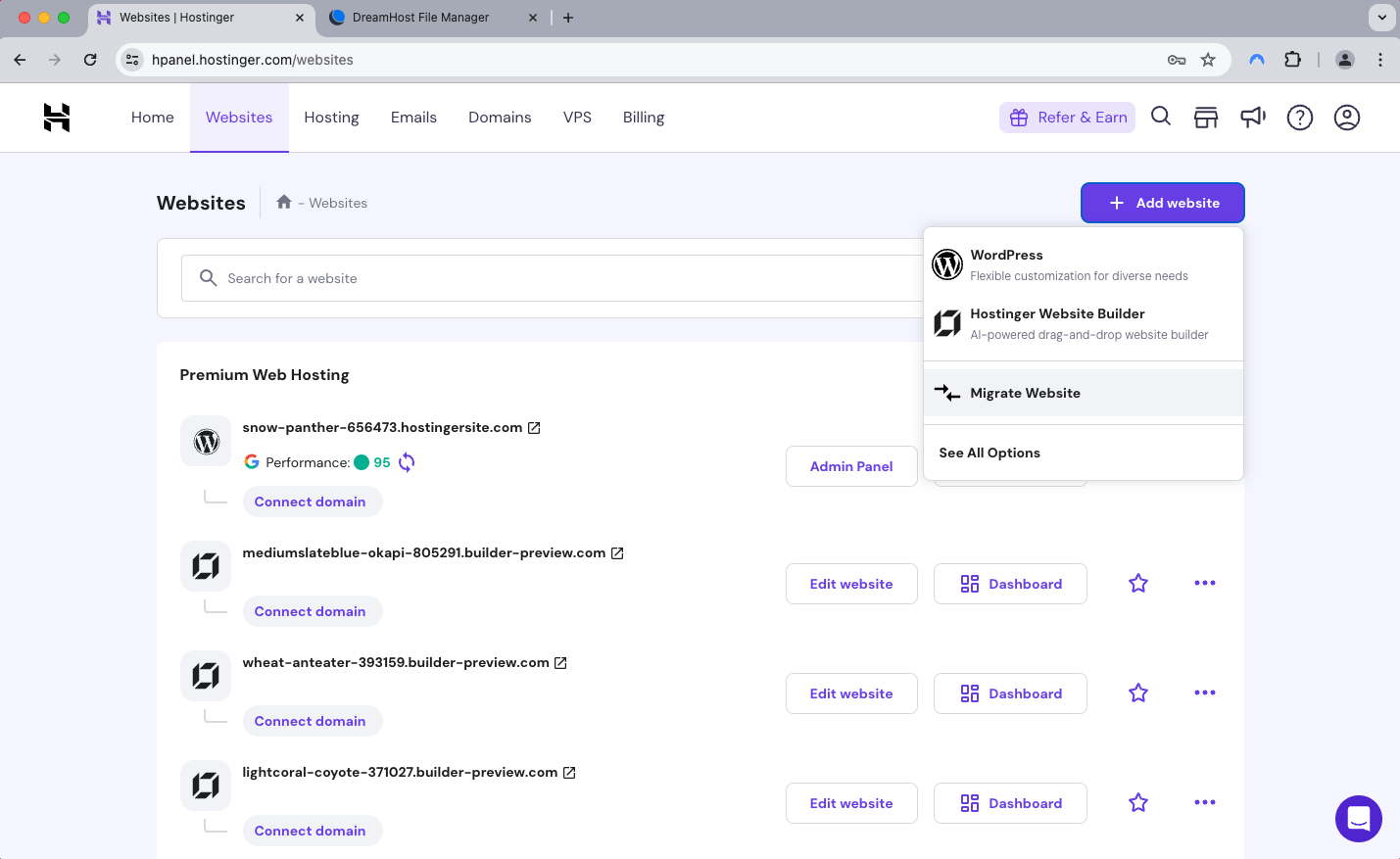Open the marketplace store icon
The image size is (1400, 859).
[1206, 118]
